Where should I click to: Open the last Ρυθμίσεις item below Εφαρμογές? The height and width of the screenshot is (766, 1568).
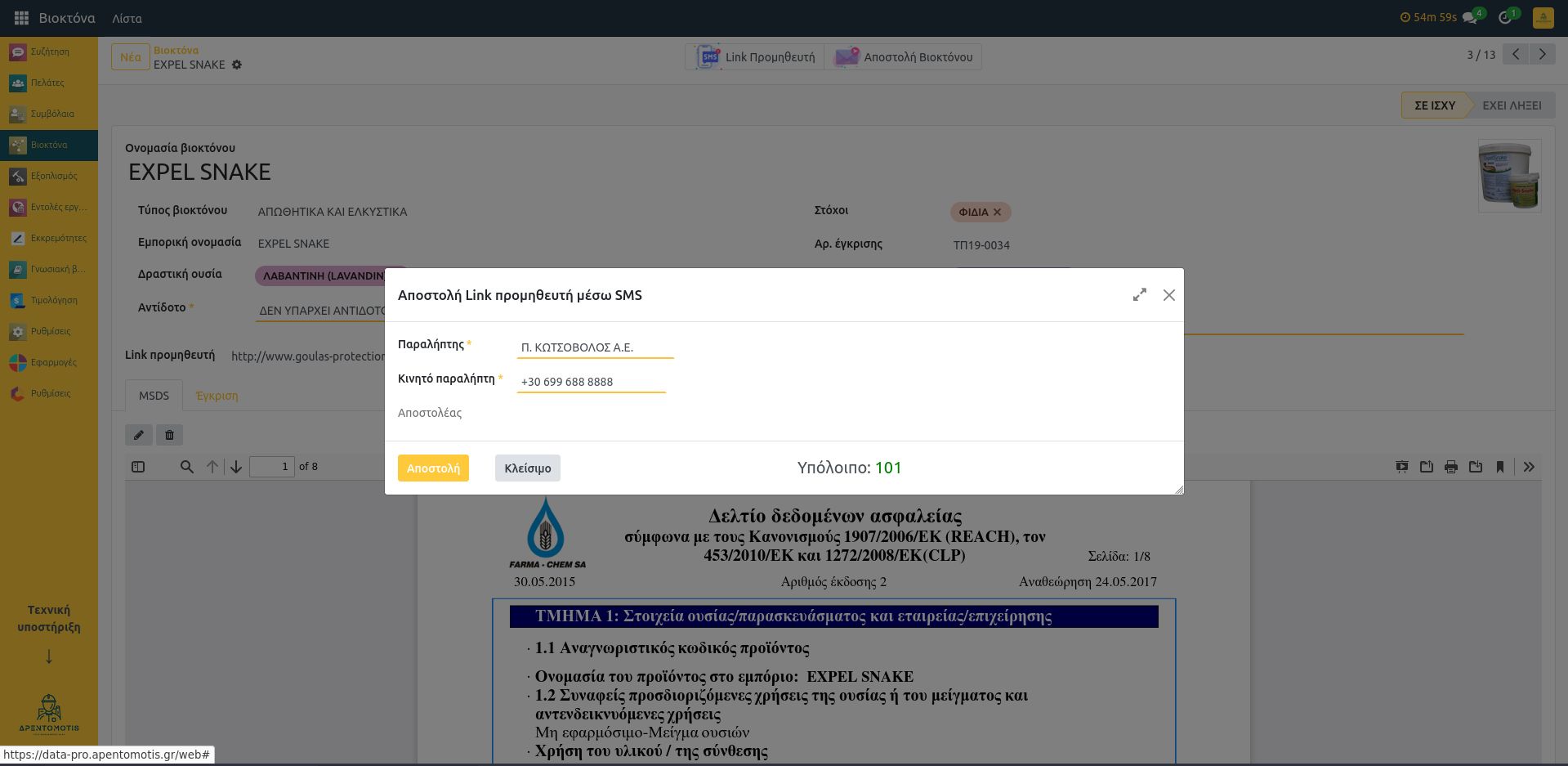[x=49, y=393]
